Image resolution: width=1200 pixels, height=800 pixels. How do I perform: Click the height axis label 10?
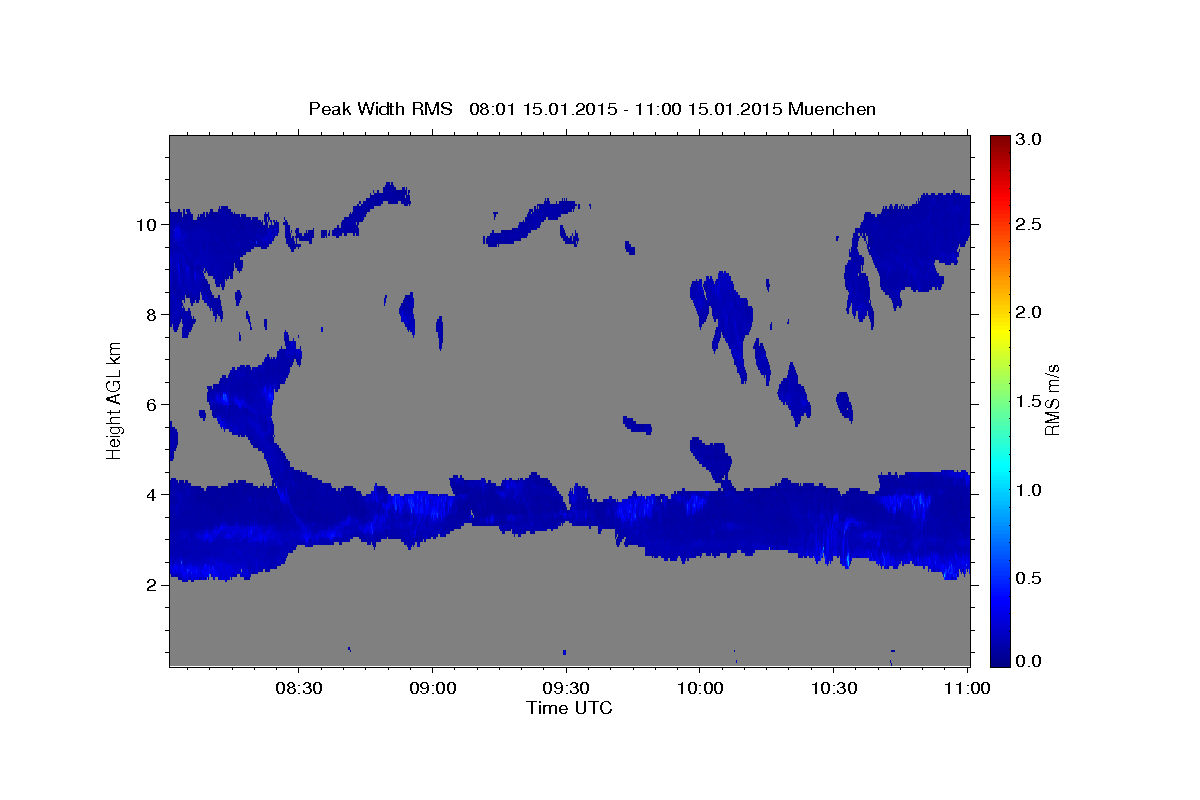click(x=147, y=224)
